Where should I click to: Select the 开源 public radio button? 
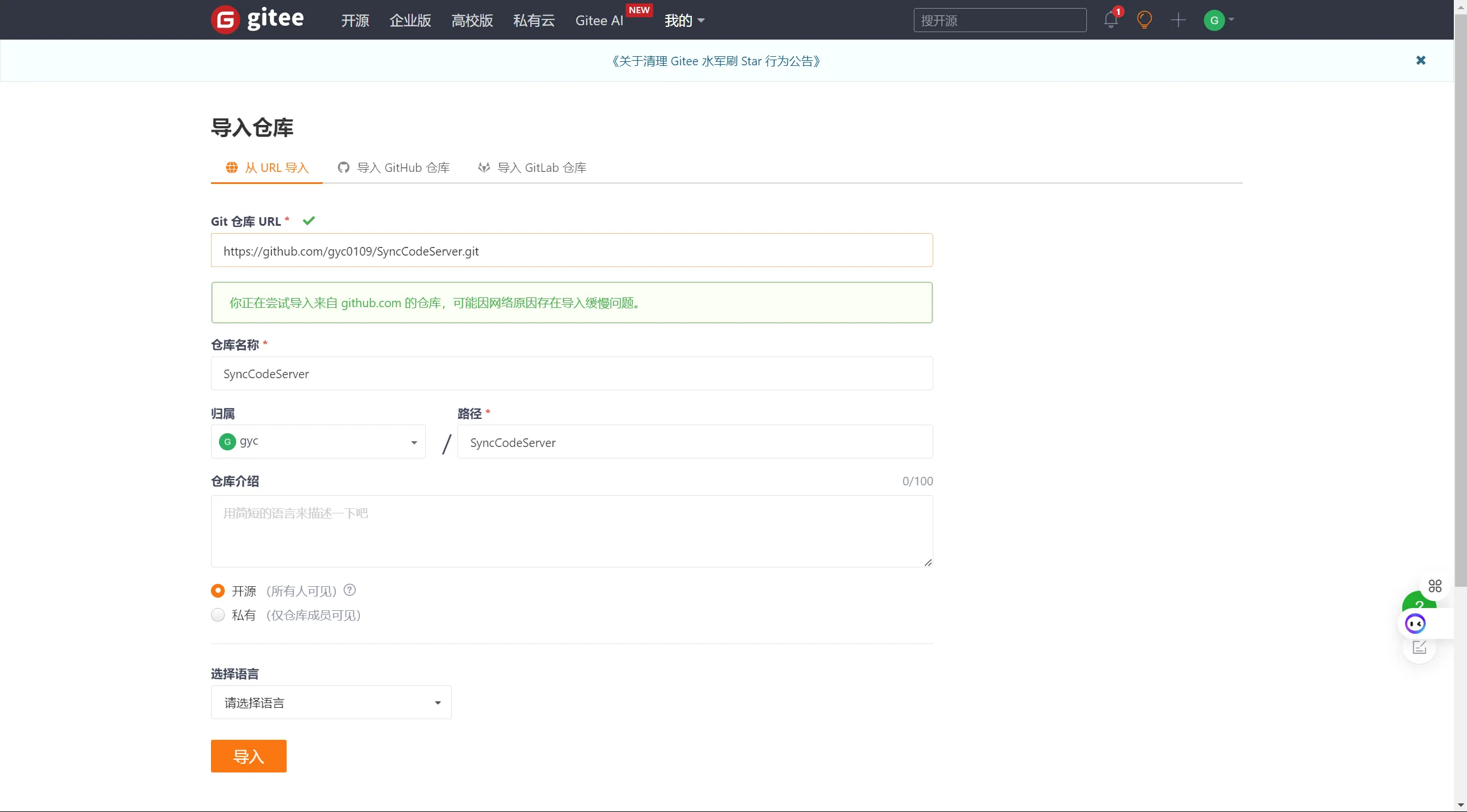coord(218,590)
